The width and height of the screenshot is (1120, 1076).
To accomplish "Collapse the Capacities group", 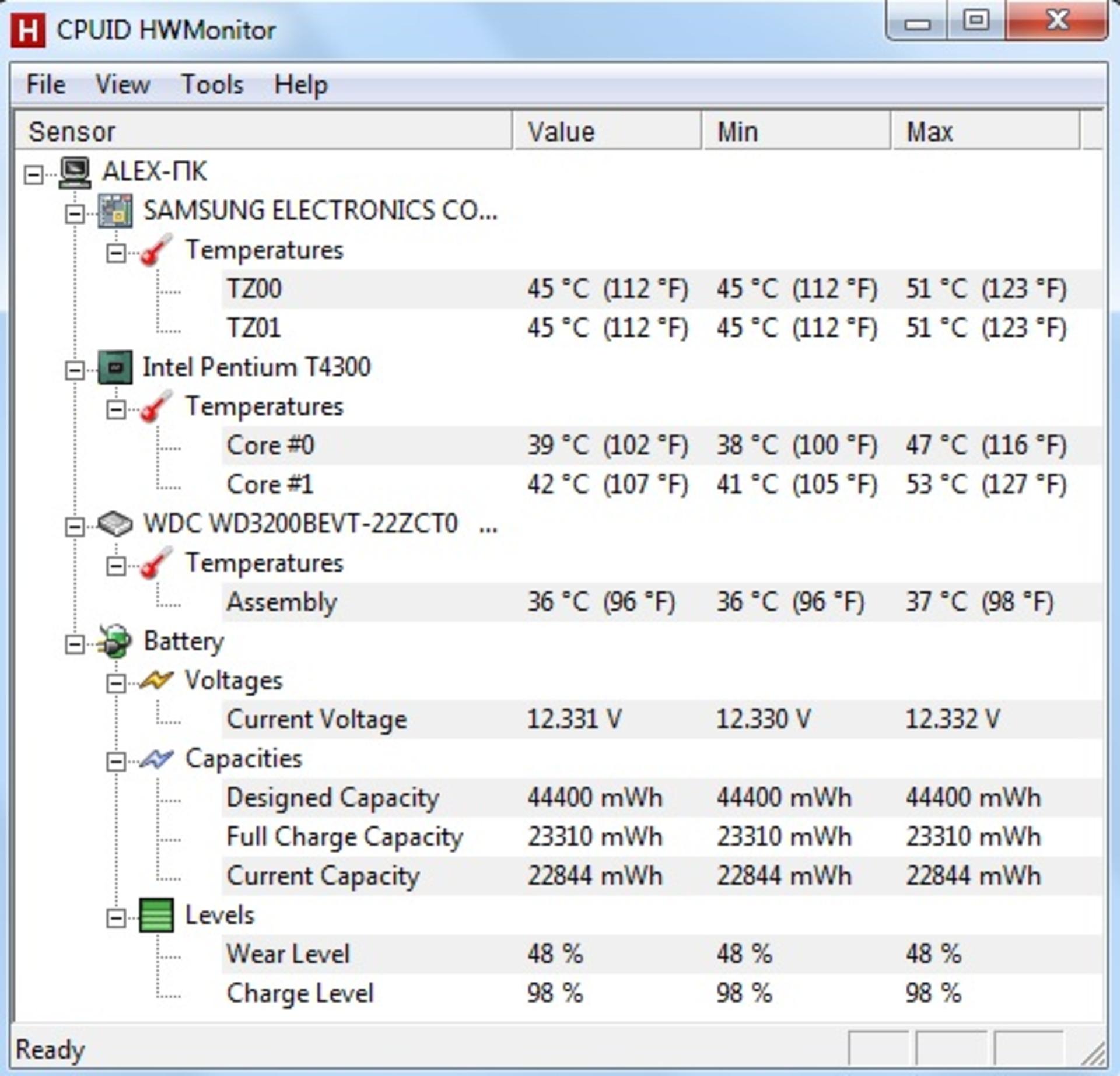I will coord(116,762).
